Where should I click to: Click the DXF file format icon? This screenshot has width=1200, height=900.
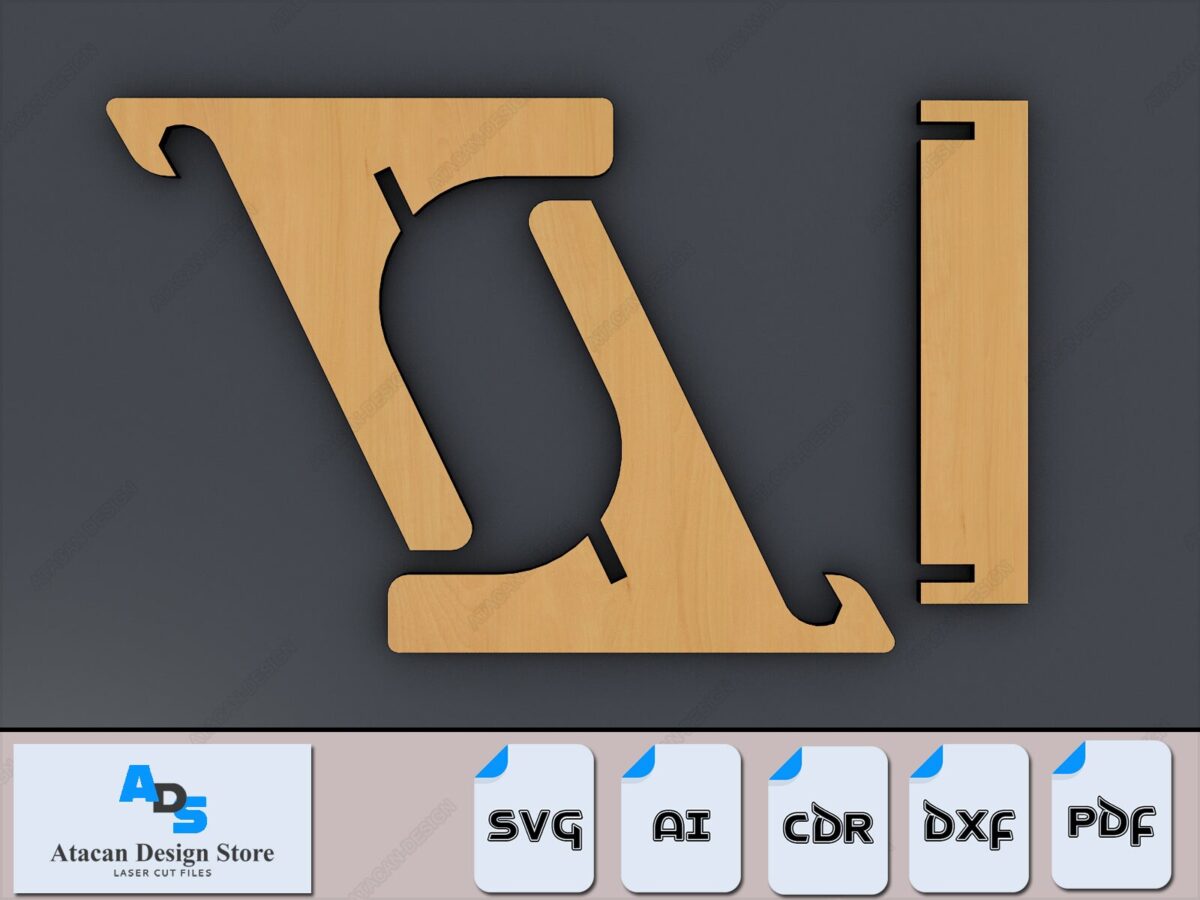[x=968, y=818]
